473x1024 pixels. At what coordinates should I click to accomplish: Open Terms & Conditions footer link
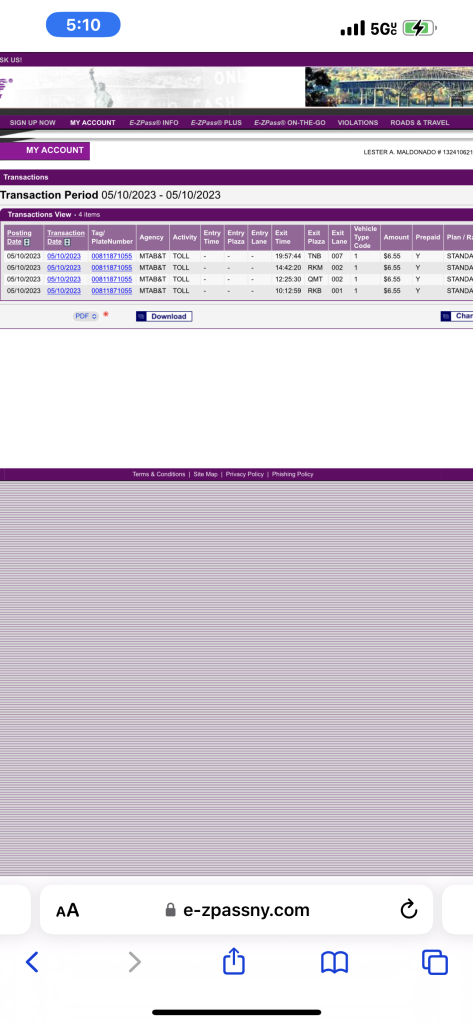pyautogui.click(x=159, y=474)
